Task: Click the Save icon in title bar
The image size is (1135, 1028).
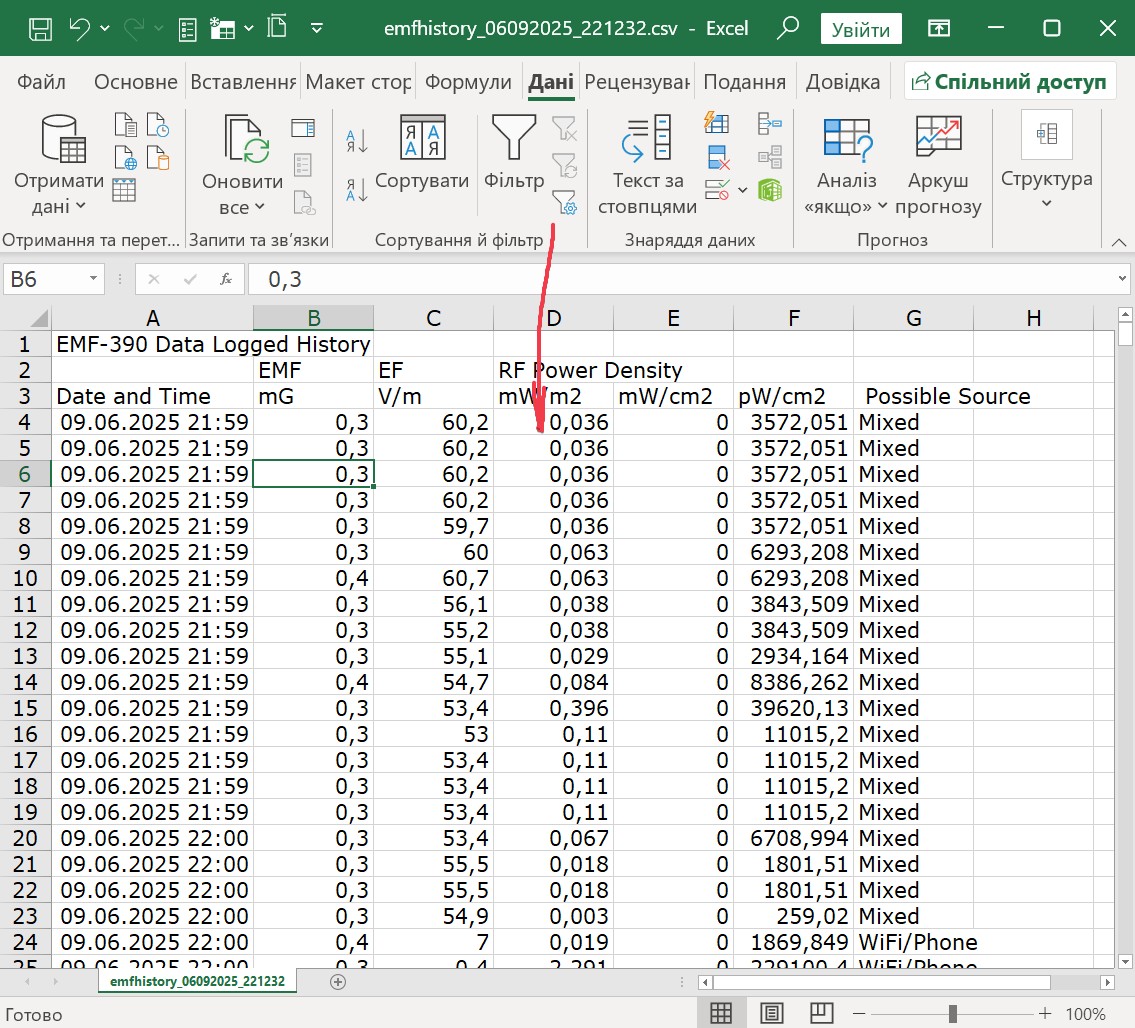Action: tap(41, 28)
